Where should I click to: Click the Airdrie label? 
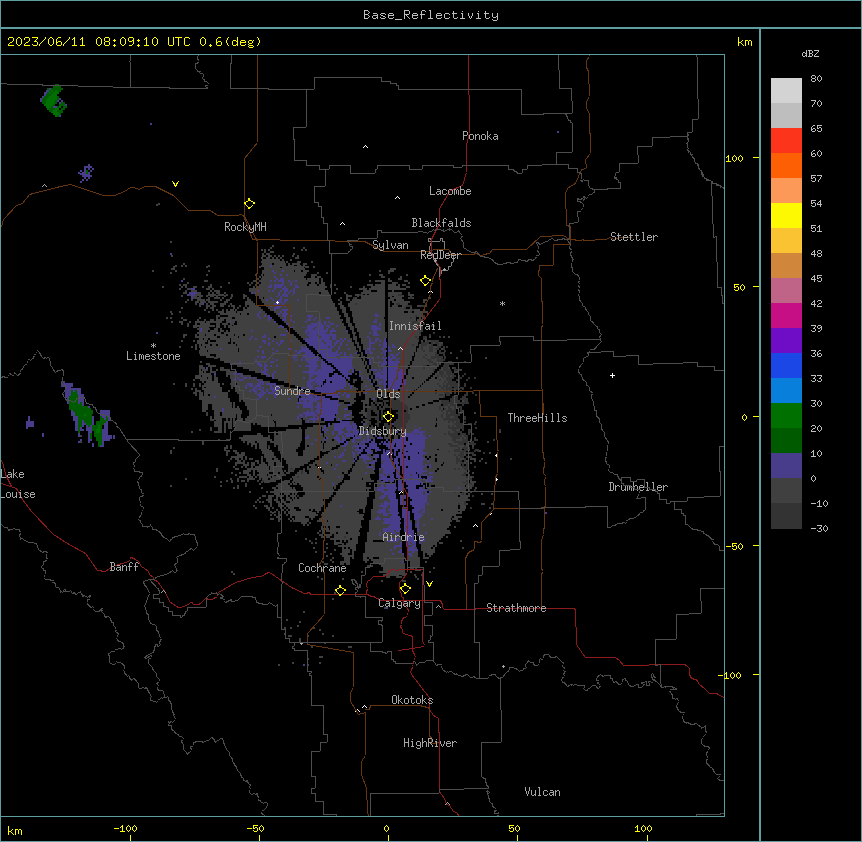click(403, 537)
